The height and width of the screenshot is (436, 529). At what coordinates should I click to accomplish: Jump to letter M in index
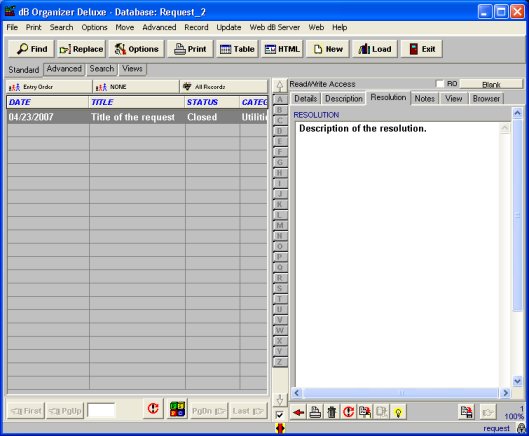click(280, 225)
